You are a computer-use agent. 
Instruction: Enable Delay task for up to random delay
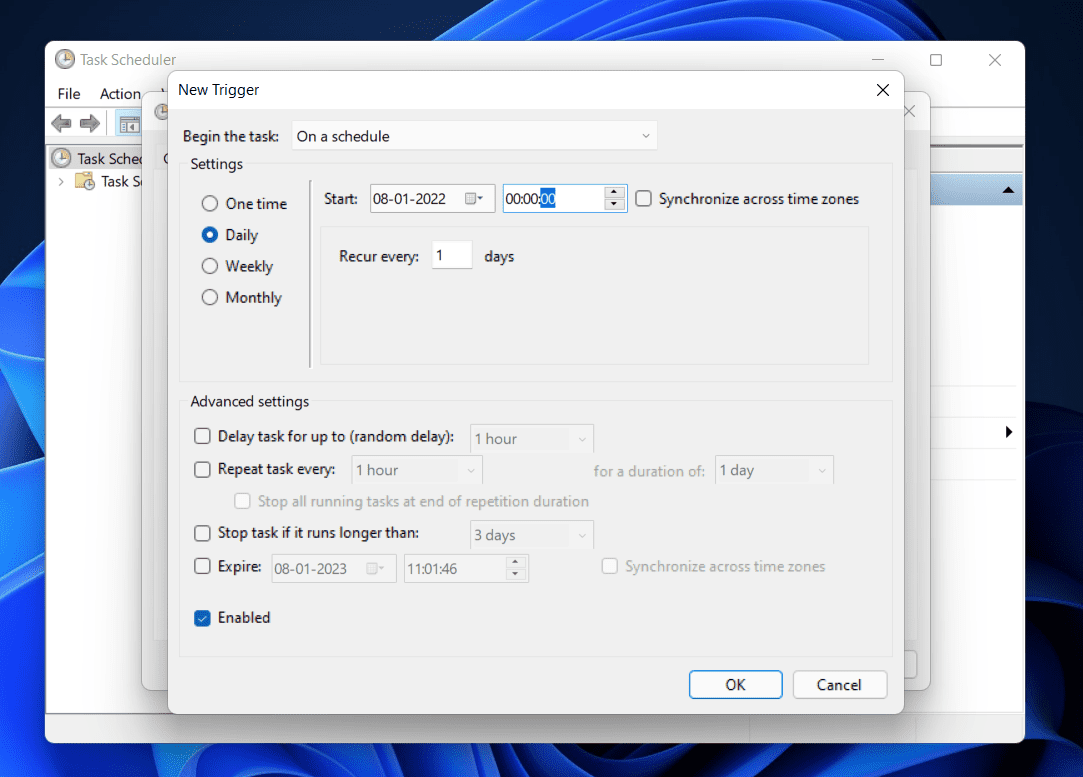(x=202, y=436)
